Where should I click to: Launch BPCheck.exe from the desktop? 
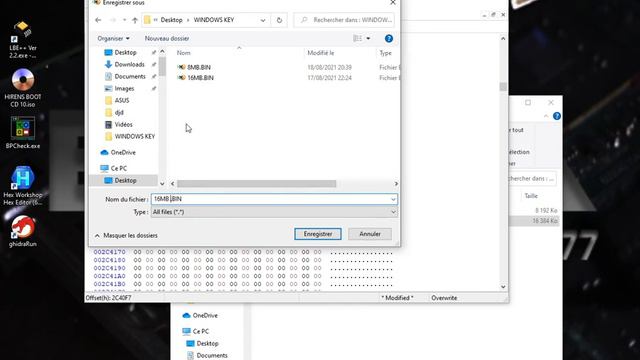pyautogui.click(x=22, y=133)
